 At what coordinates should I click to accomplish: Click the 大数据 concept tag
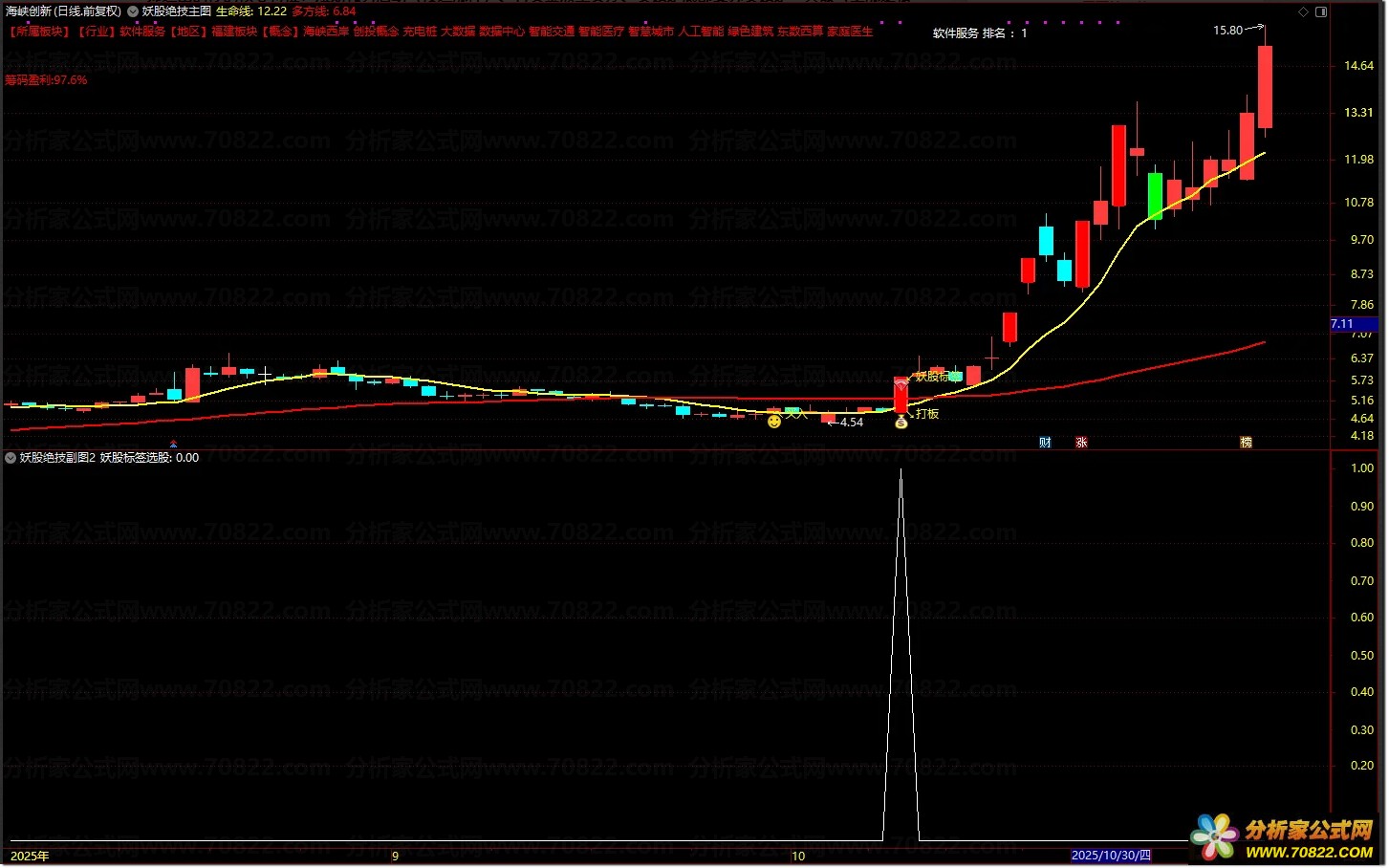coord(458,32)
